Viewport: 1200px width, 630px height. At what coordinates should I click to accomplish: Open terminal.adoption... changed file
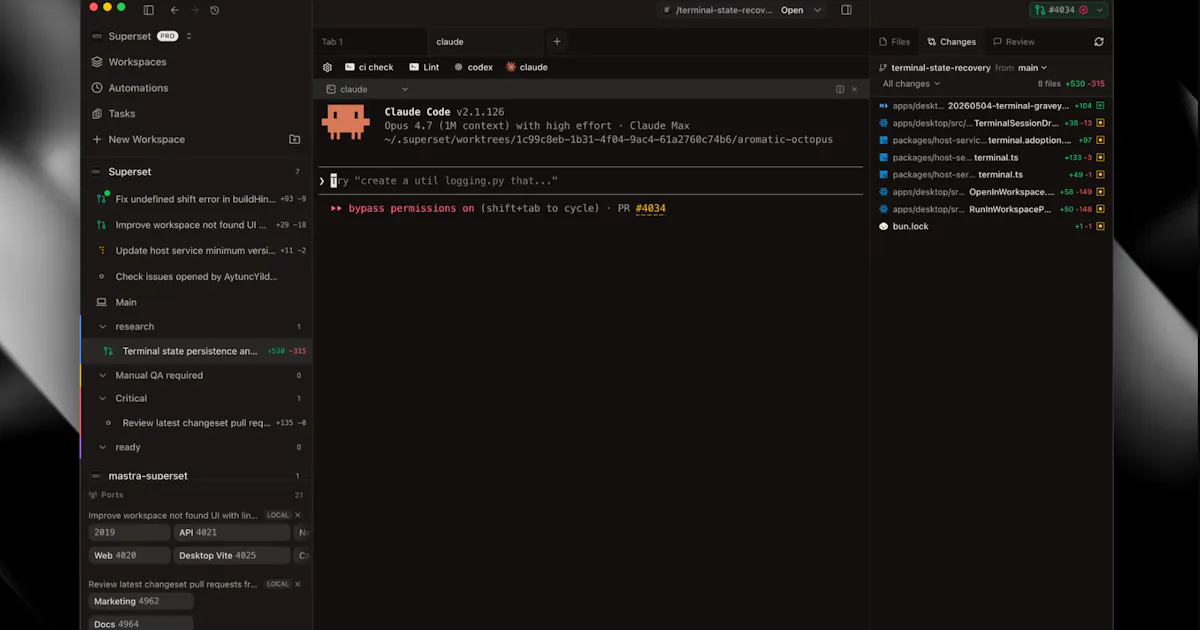point(992,140)
